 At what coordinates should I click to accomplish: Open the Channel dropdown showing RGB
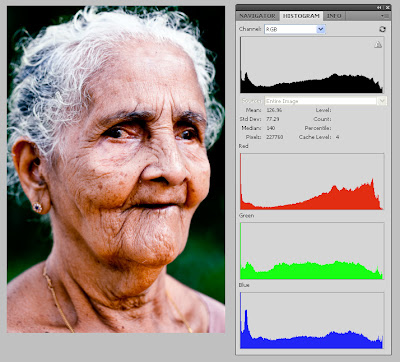pos(295,29)
